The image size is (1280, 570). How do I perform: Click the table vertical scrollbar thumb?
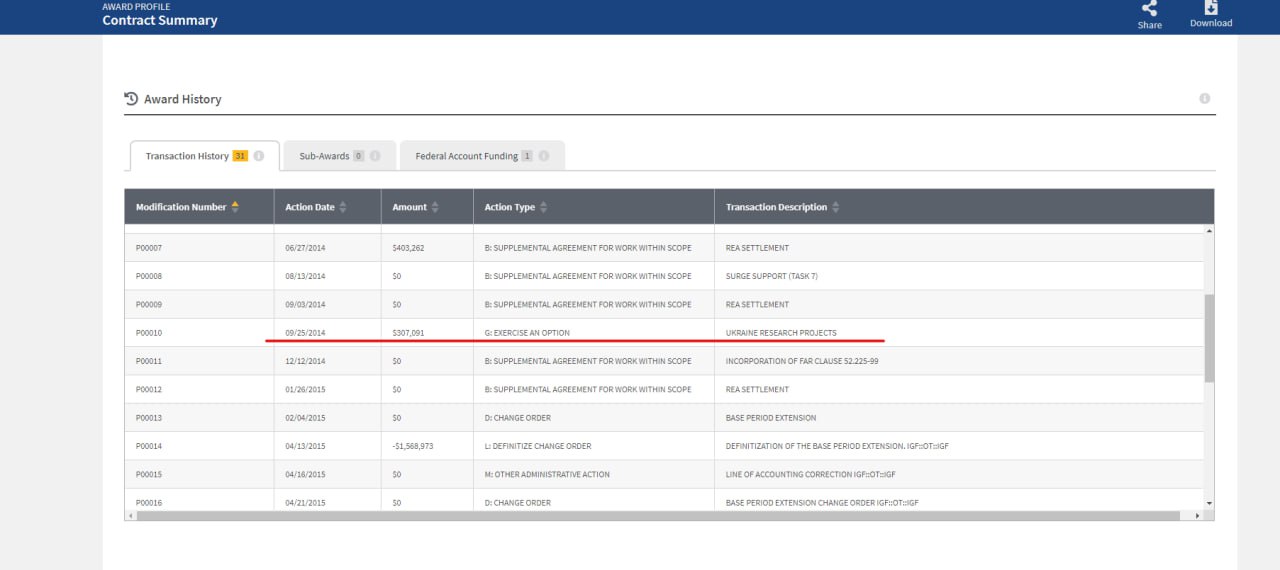point(1209,338)
